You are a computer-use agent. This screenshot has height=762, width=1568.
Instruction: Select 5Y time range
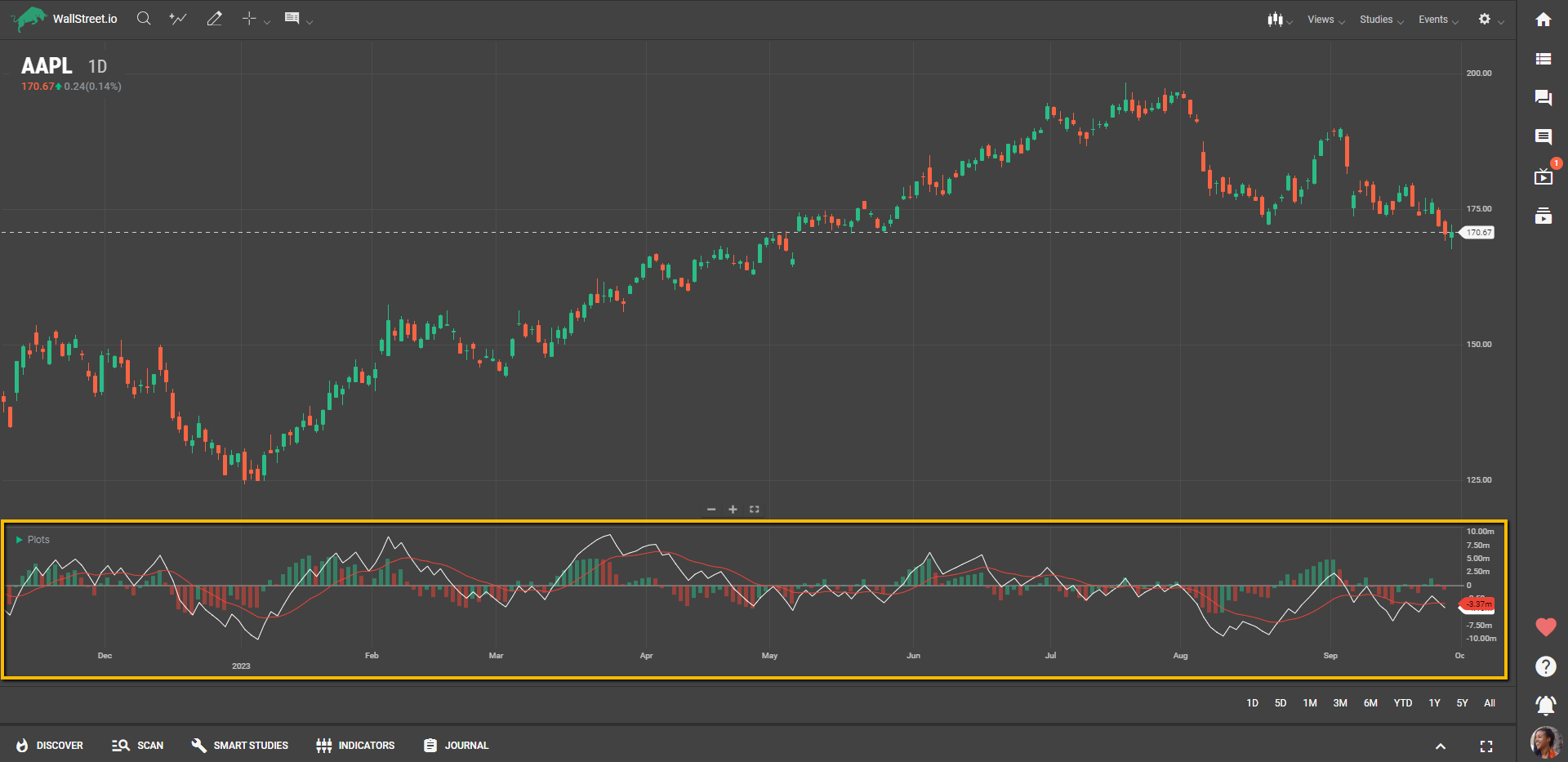[x=1463, y=703]
